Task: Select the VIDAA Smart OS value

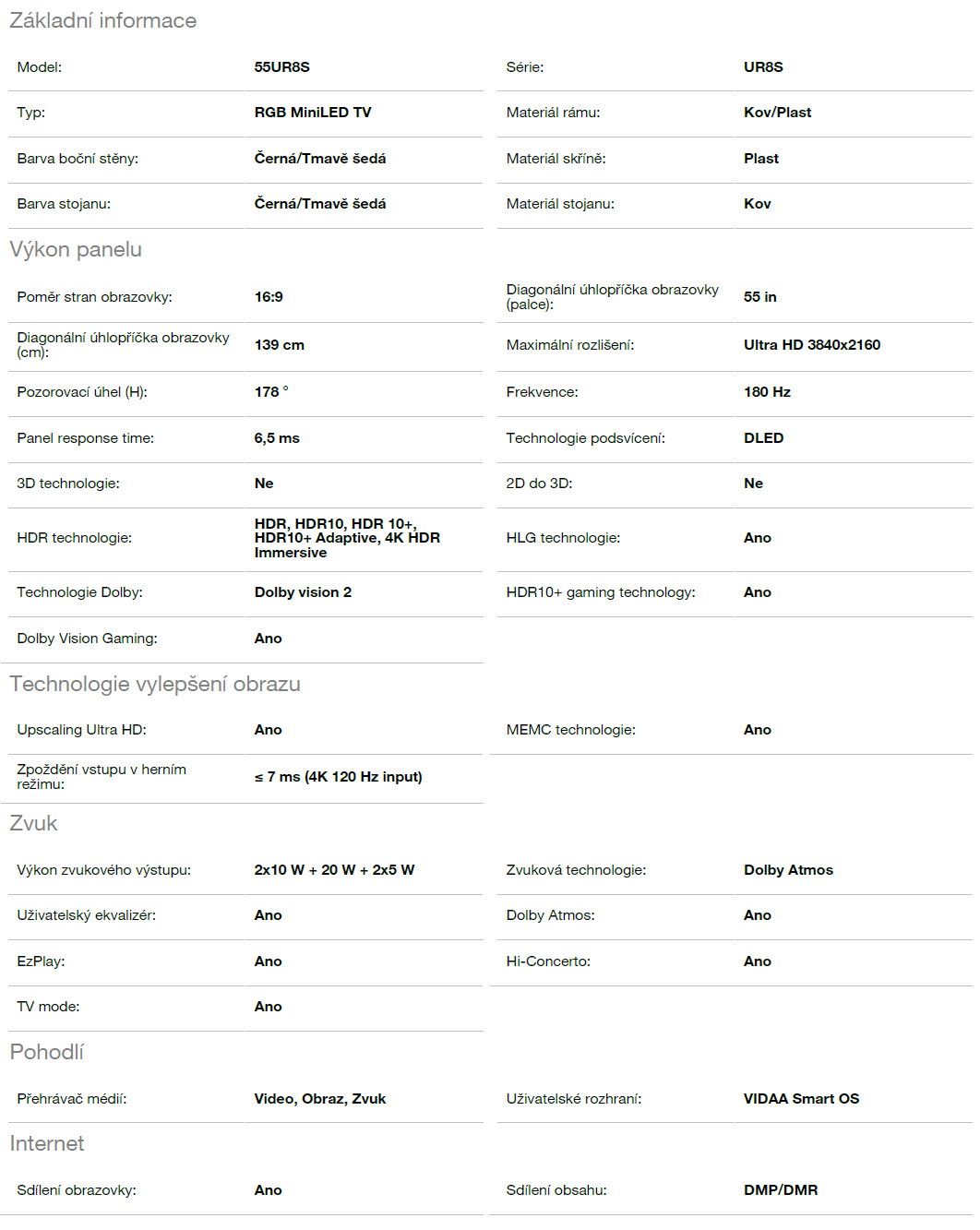Action: tap(801, 1099)
